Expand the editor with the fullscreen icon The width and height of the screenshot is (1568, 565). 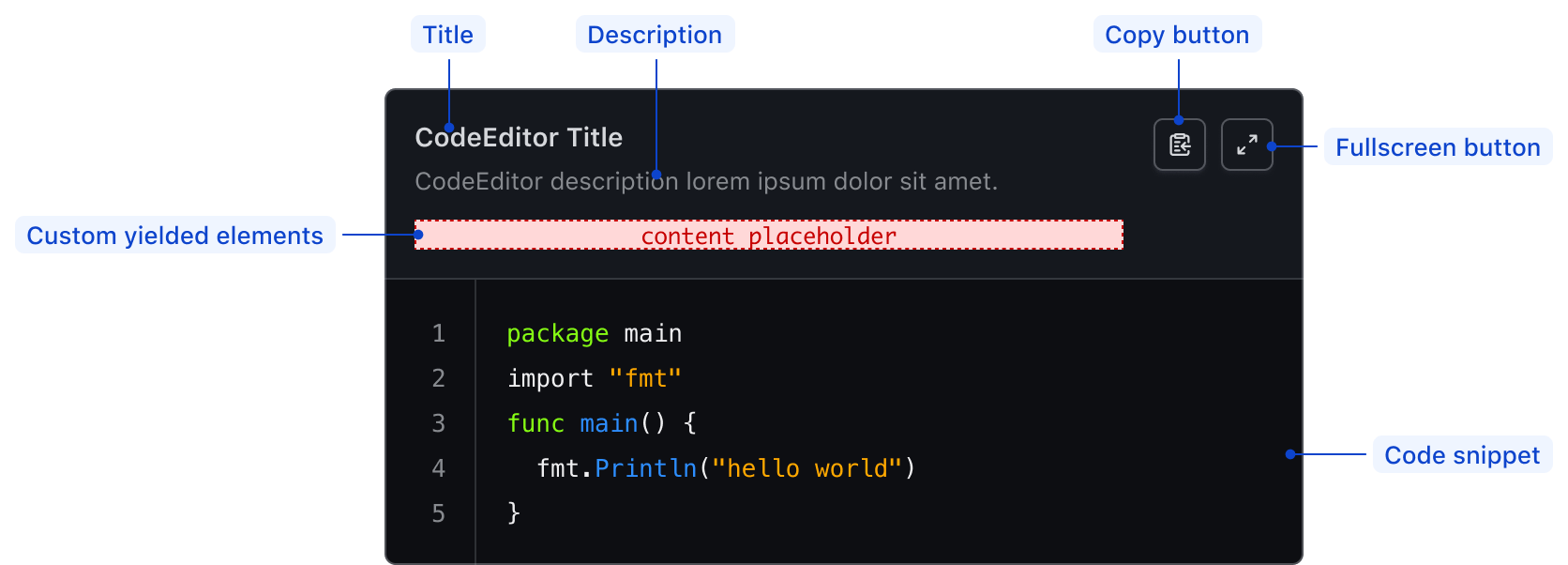(1246, 145)
